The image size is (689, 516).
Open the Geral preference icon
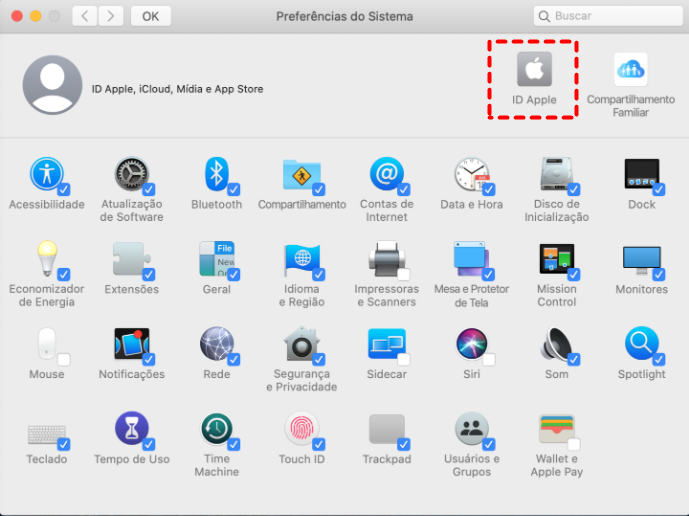click(x=216, y=258)
